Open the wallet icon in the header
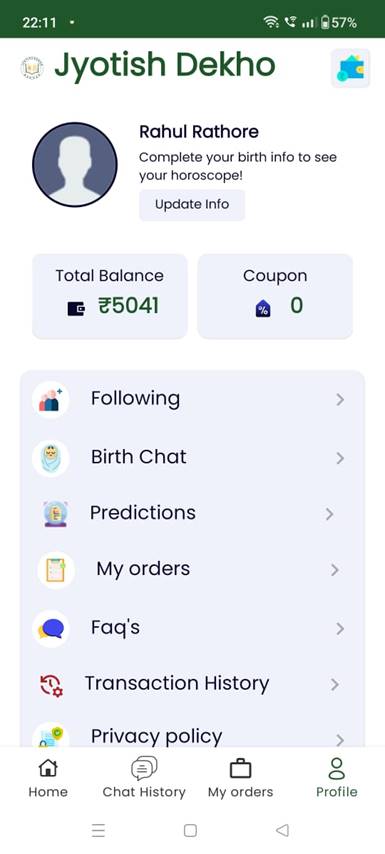Image resolution: width=385 pixels, height=854 pixels. point(351,68)
